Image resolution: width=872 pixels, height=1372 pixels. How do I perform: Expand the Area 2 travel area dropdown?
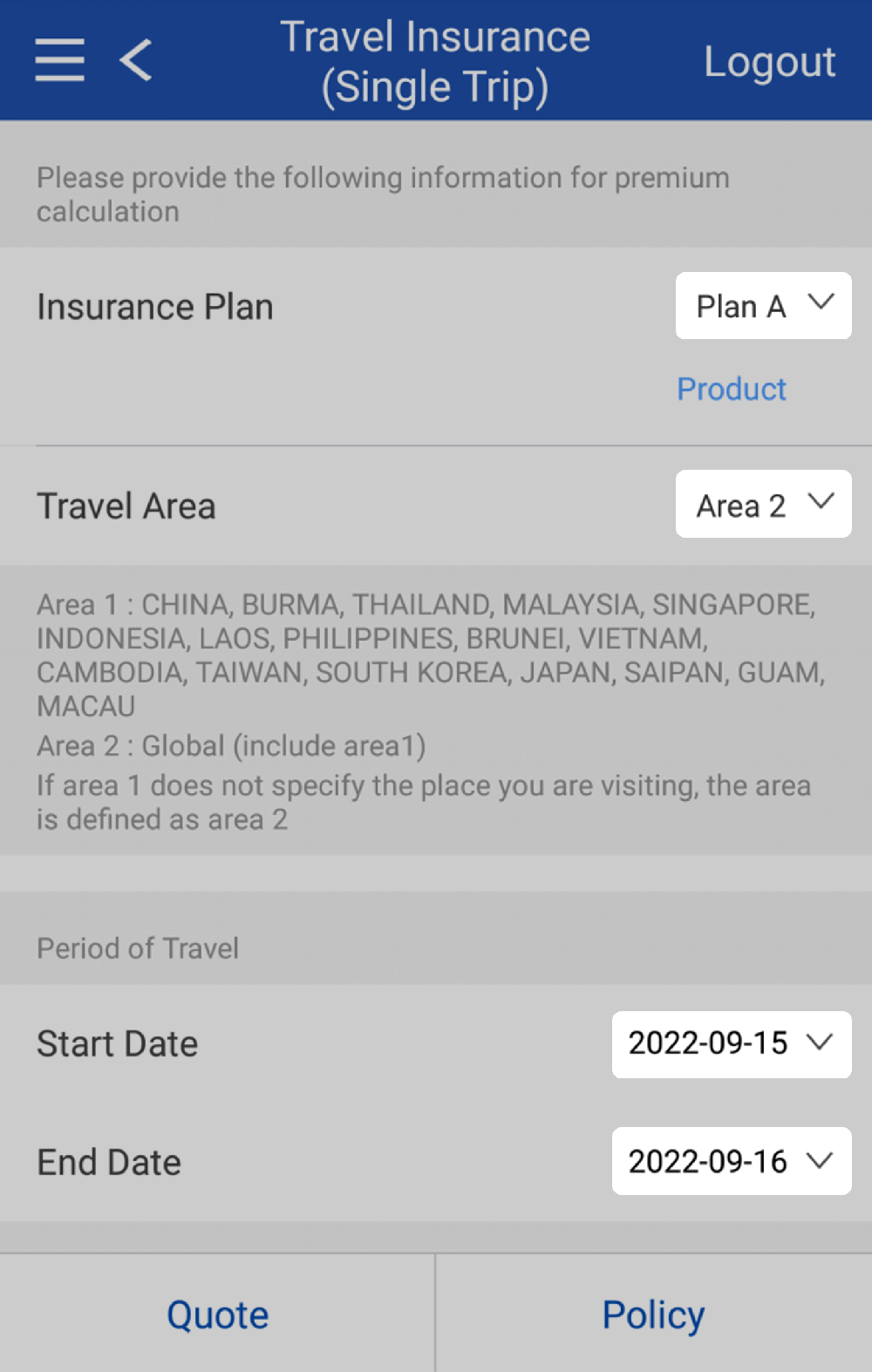(763, 505)
